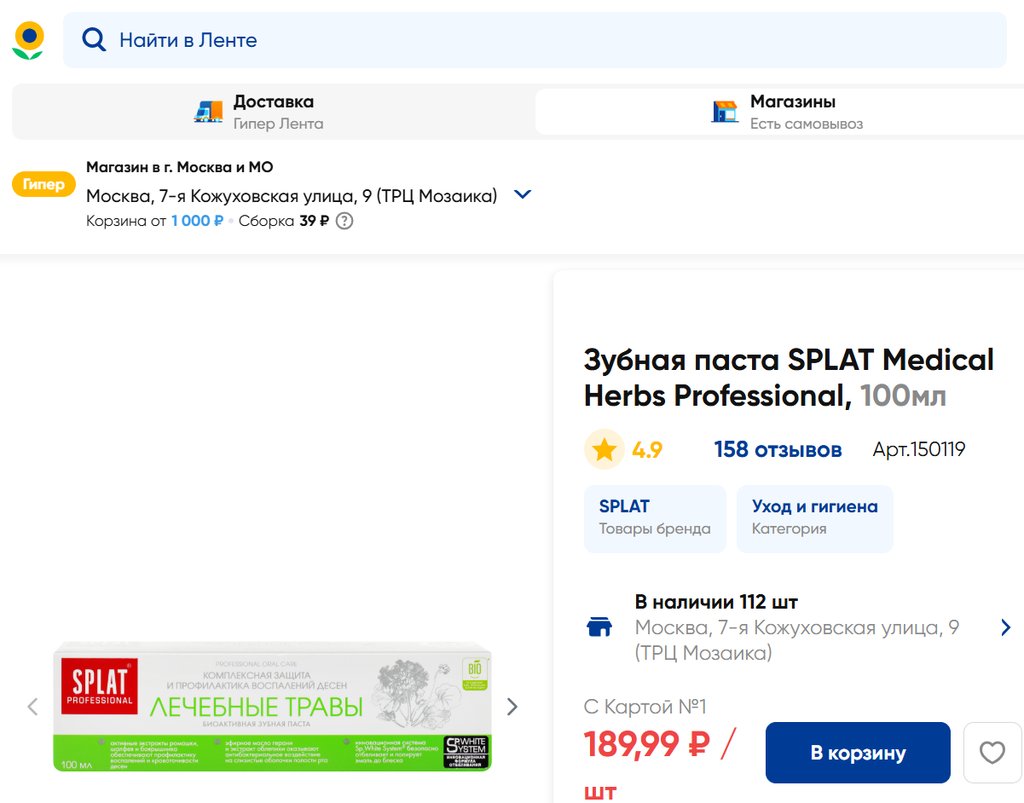Open the SPLAT toothpaste product image

click(x=272, y=706)
